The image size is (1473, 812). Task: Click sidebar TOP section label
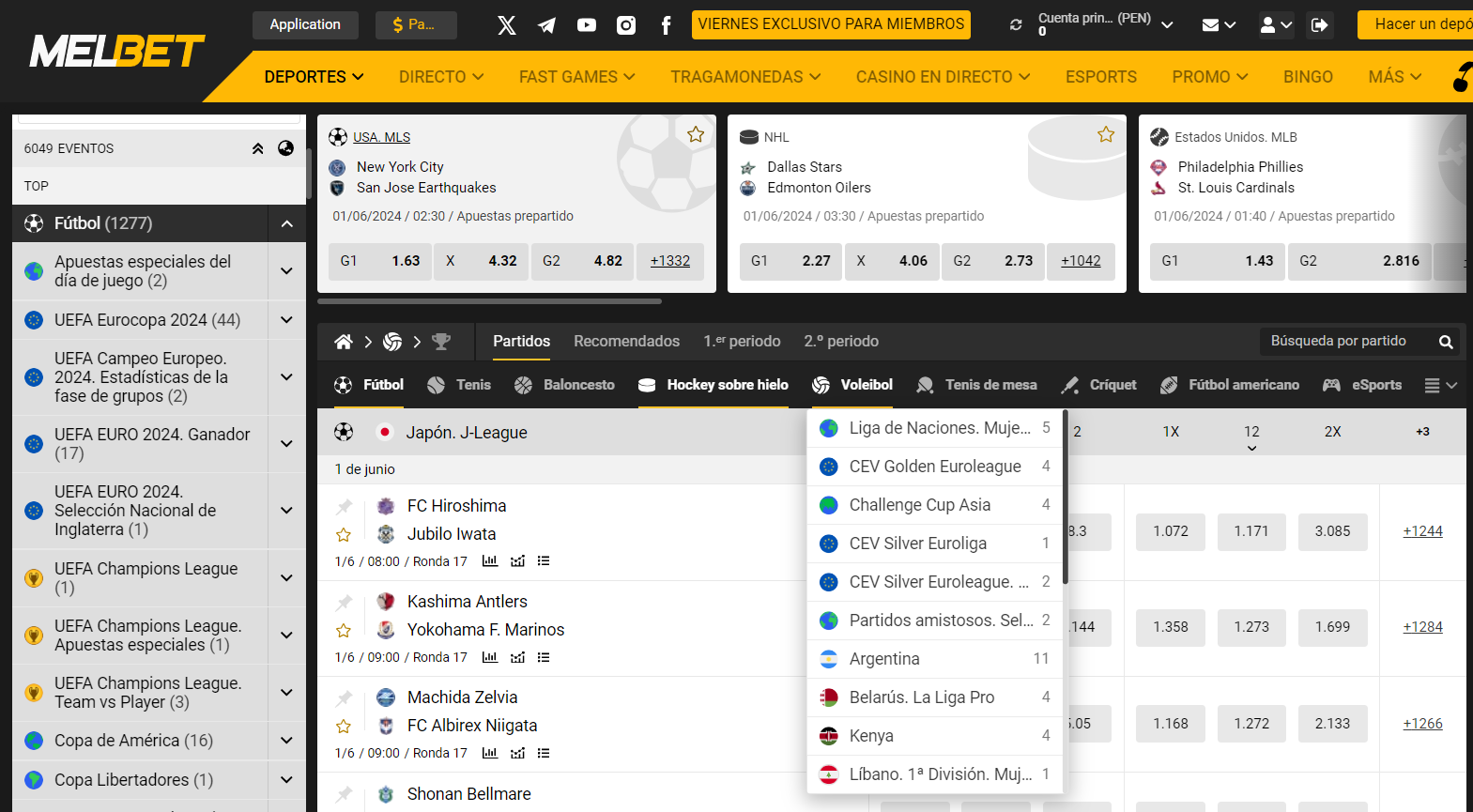pyautogui.click(x=37, y=186)
